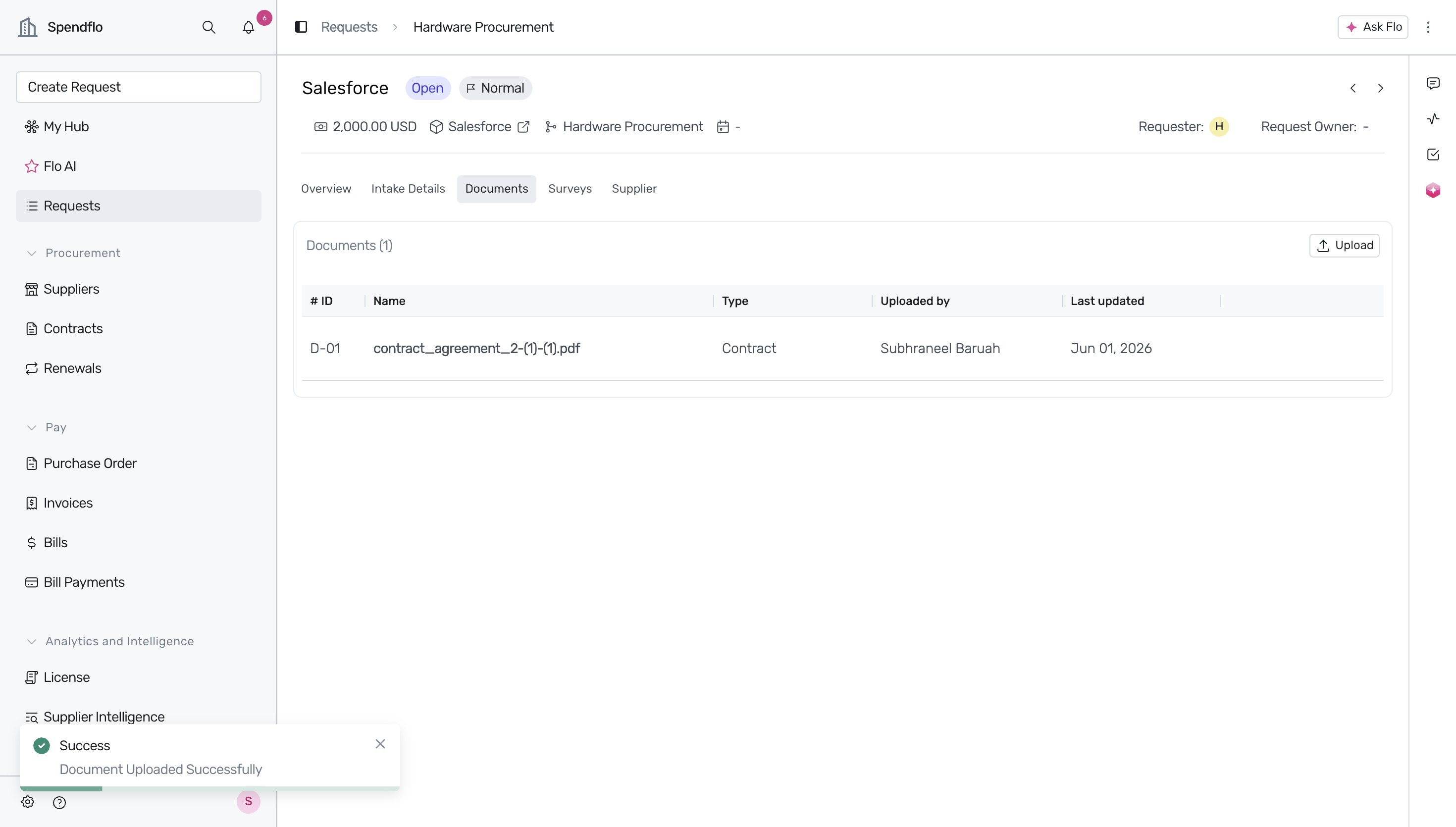Click the Create Request button
The height and width of the screenshot is (827, 1456).
[x=139, y=88]
